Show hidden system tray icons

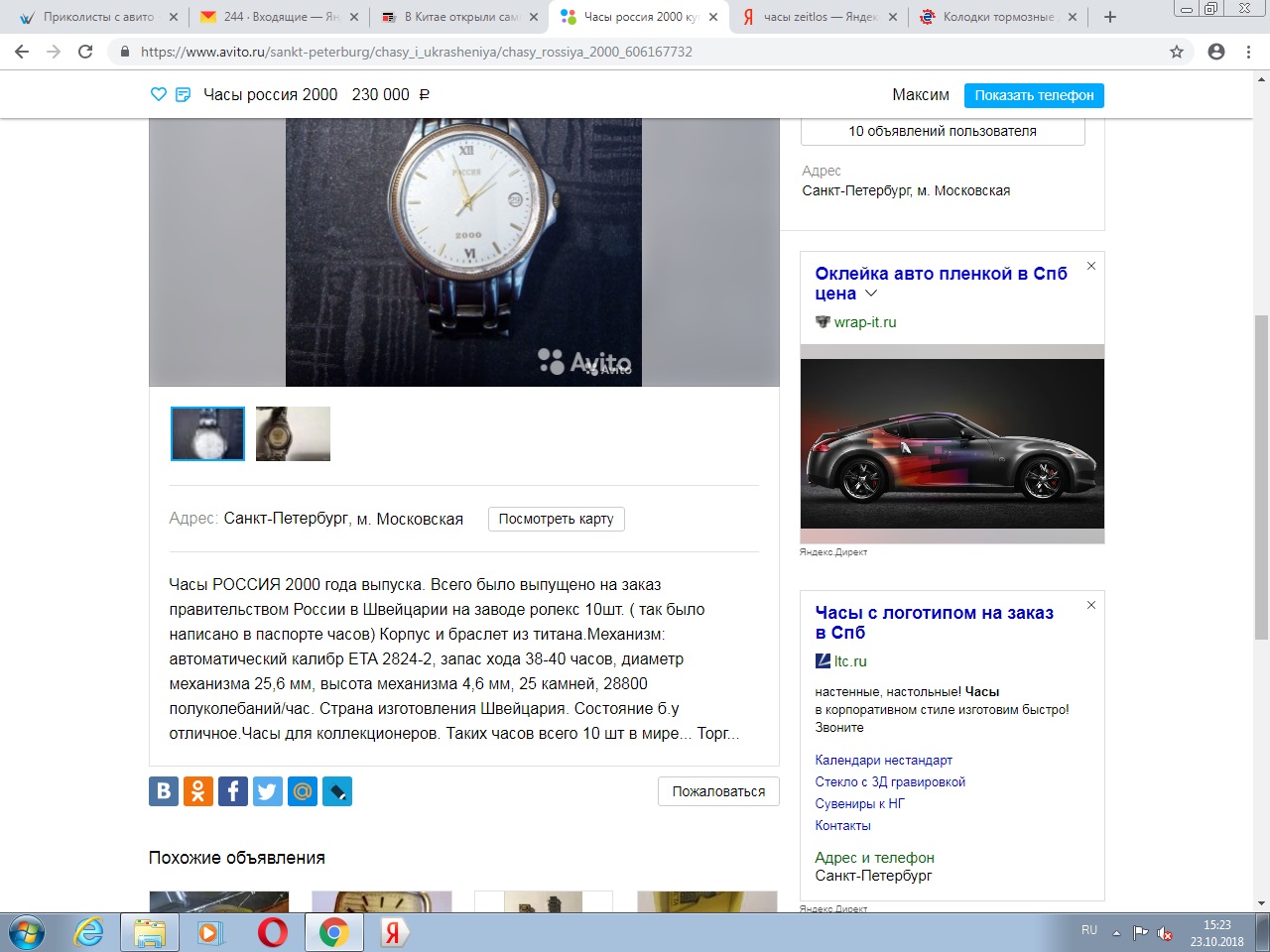1116,933
